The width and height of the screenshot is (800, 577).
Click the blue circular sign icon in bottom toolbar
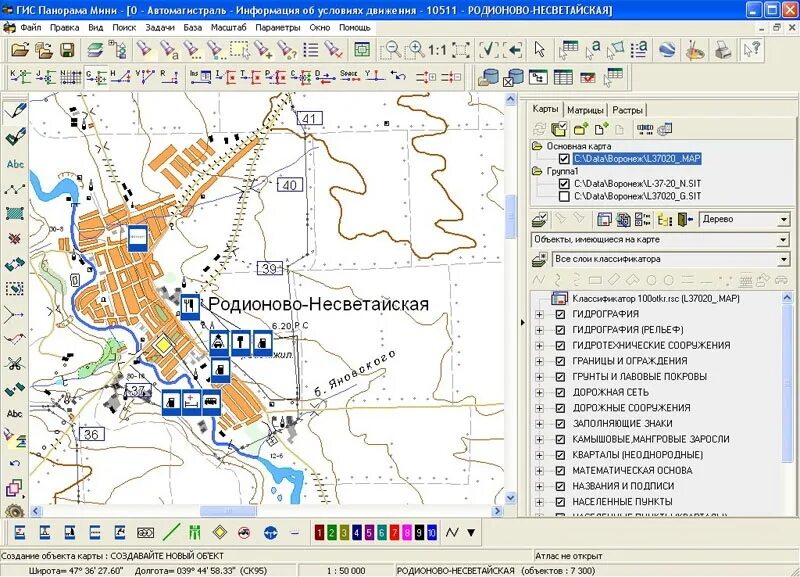click(x=270, y=533)
